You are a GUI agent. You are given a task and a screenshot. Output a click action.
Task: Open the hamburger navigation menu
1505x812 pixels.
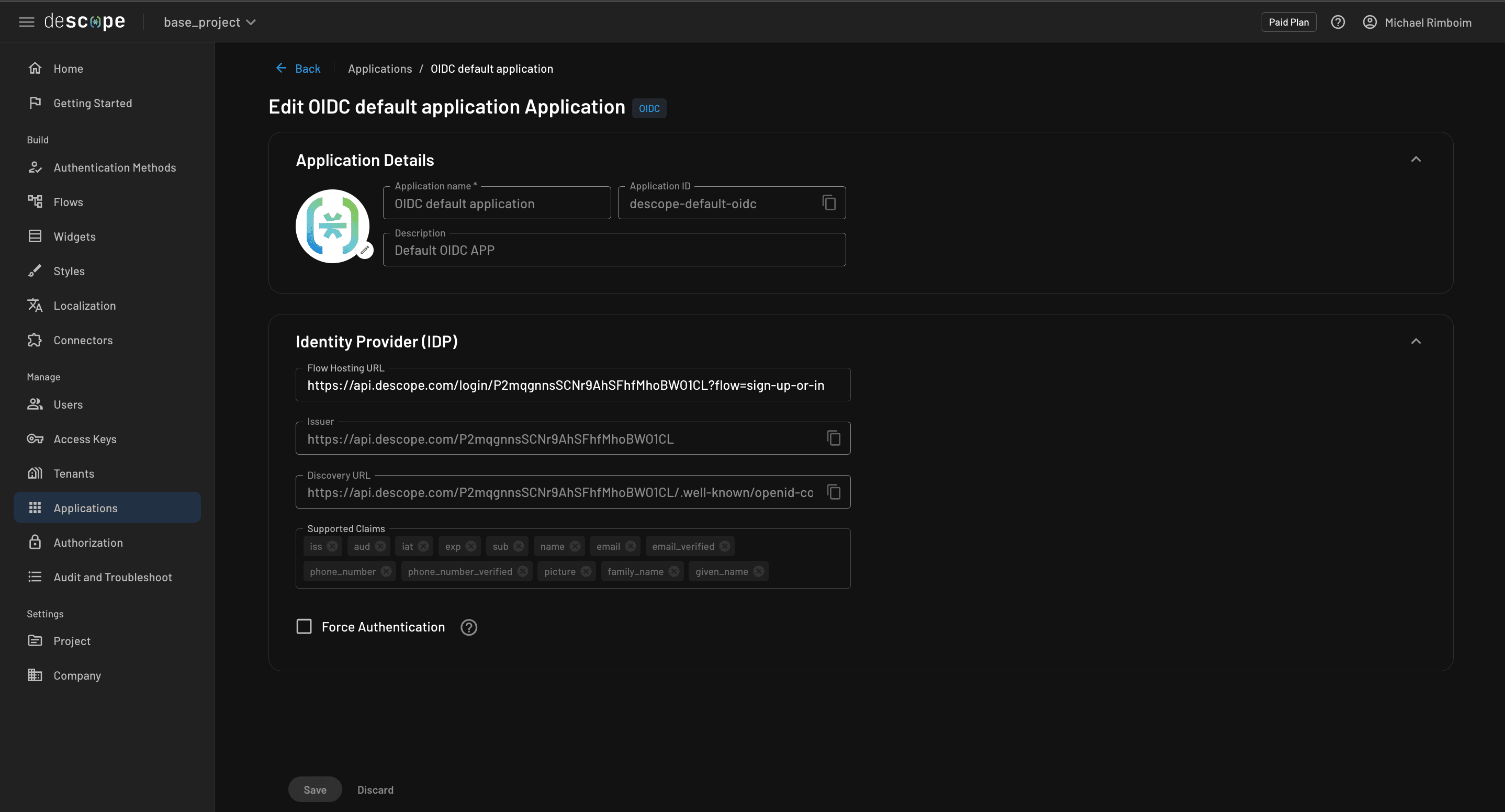click(x=26, y=21)
